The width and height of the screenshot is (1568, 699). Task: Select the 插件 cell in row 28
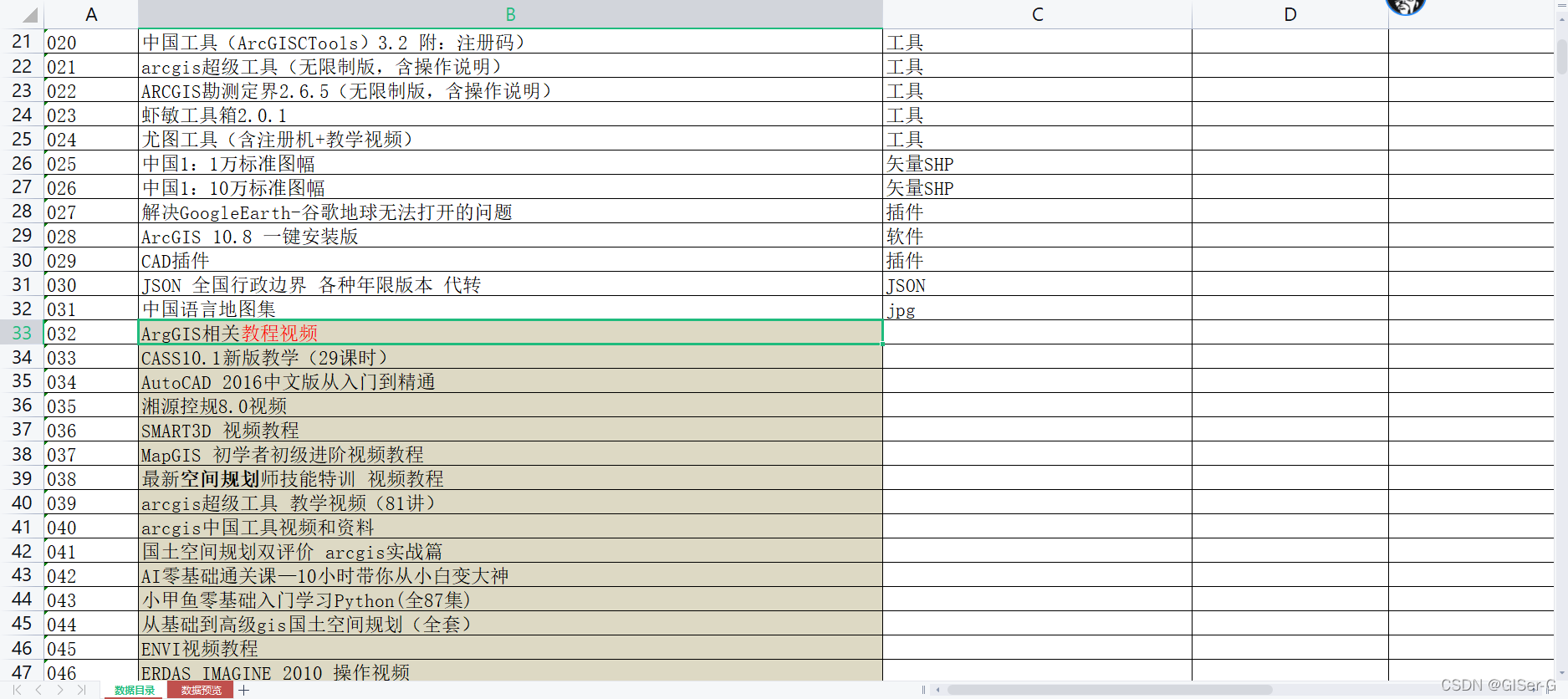click(x=1037, y=212)
